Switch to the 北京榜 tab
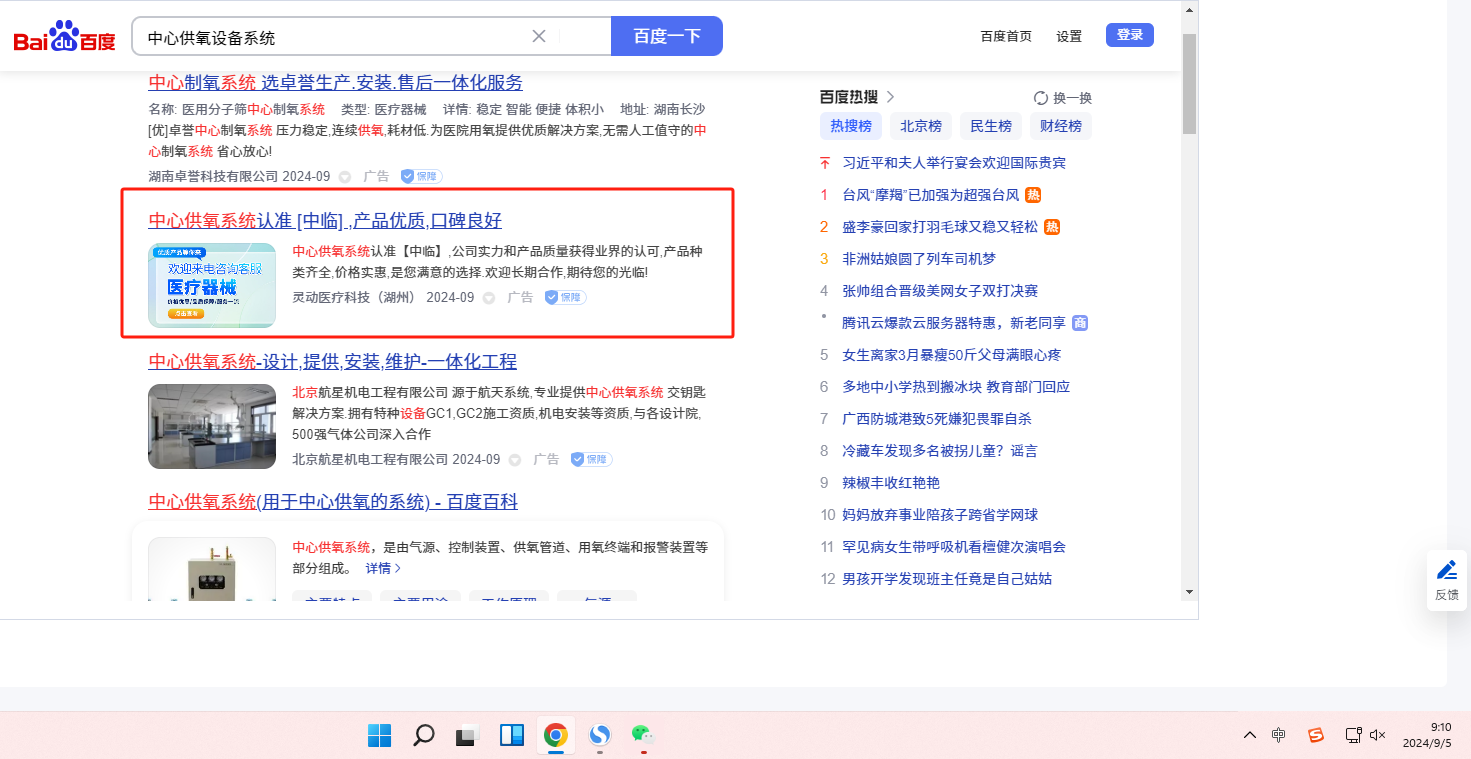The image size is (1471, 759). [920, 126]
